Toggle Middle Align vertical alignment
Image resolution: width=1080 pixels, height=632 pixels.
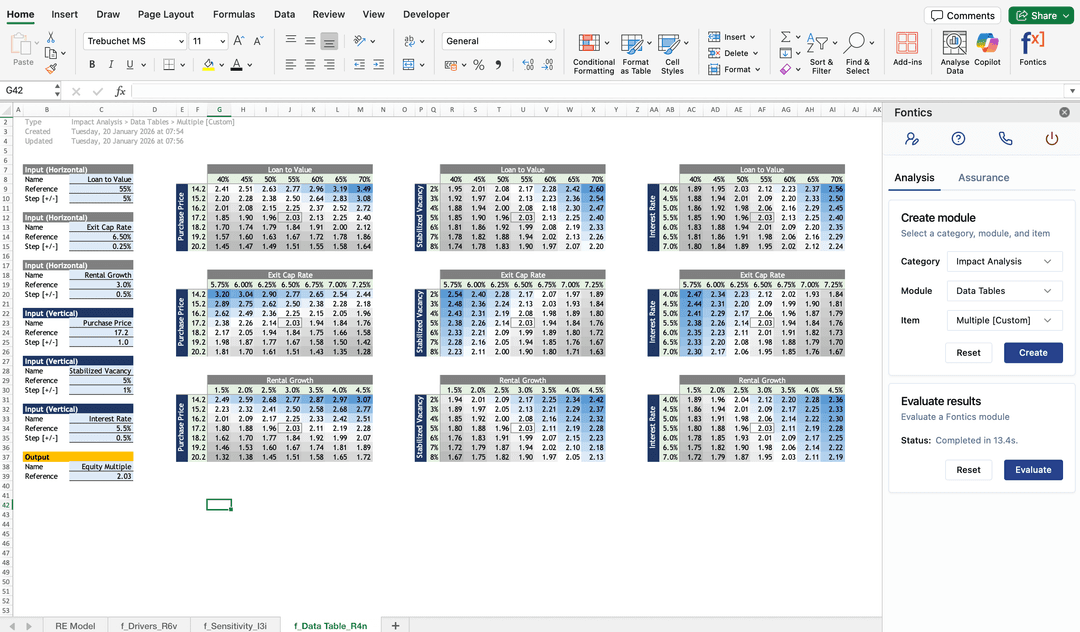click(310, 41)
